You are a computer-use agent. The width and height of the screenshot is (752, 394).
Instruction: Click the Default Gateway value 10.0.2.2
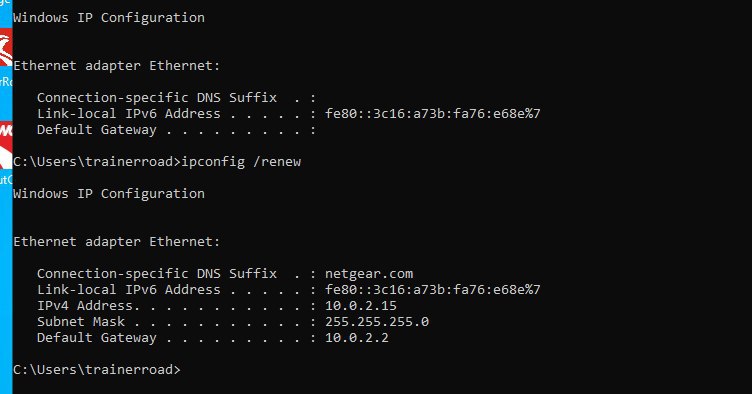tap(357, 337)
